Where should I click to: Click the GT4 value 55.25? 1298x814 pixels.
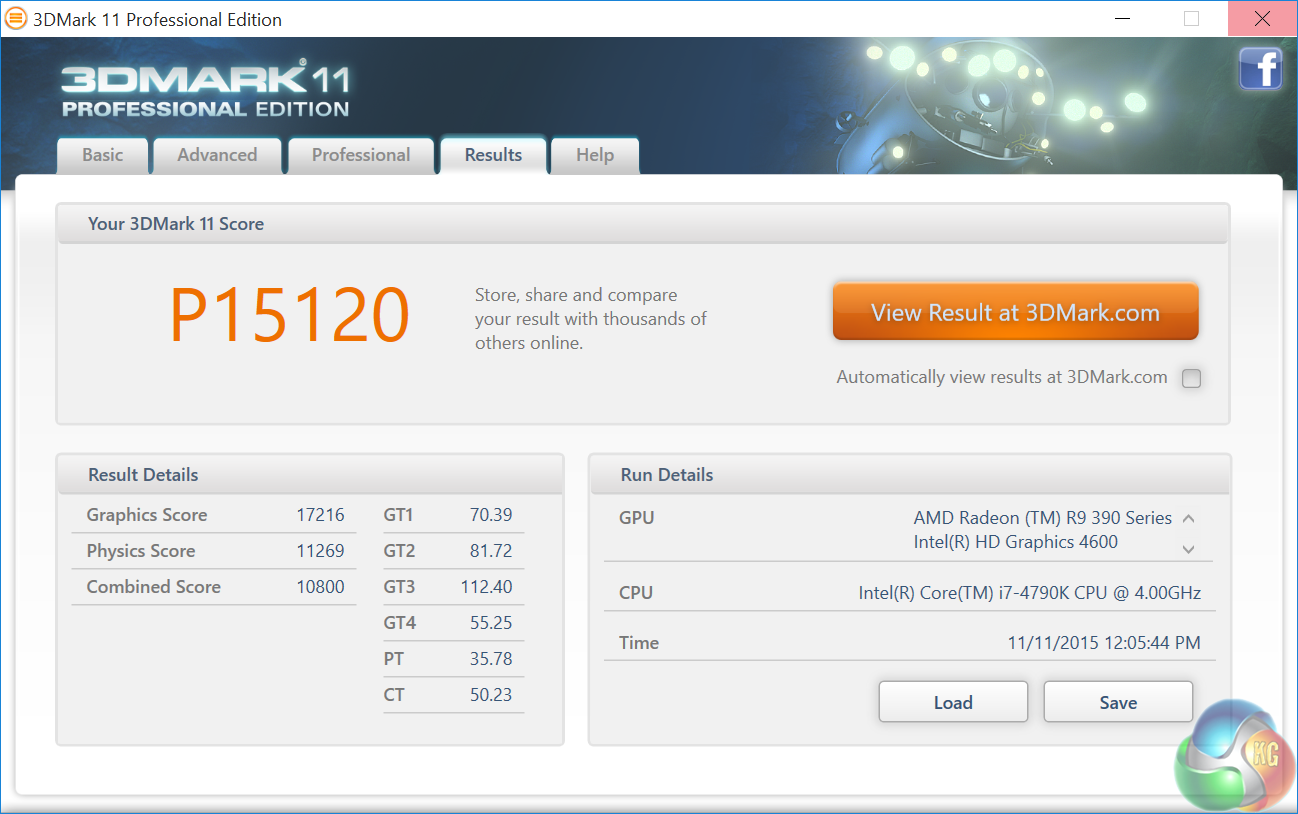491,623
